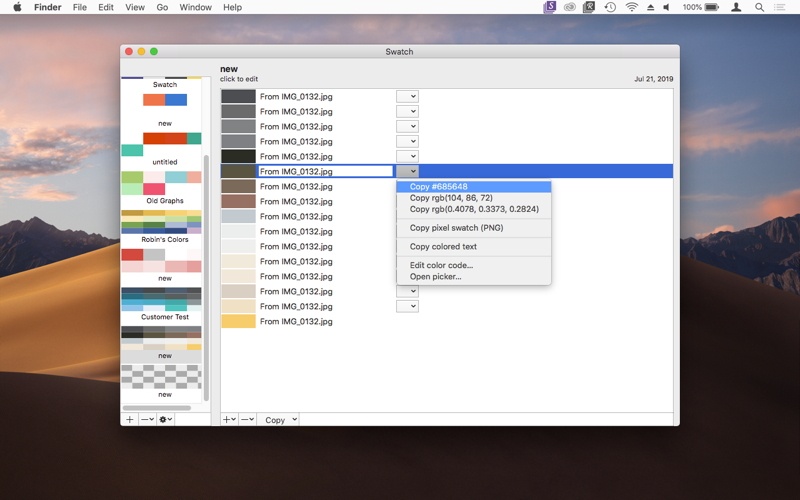Open the Window menu in menu bar
The height and width of the screenshot is (500, 800).
coord(195,7)
